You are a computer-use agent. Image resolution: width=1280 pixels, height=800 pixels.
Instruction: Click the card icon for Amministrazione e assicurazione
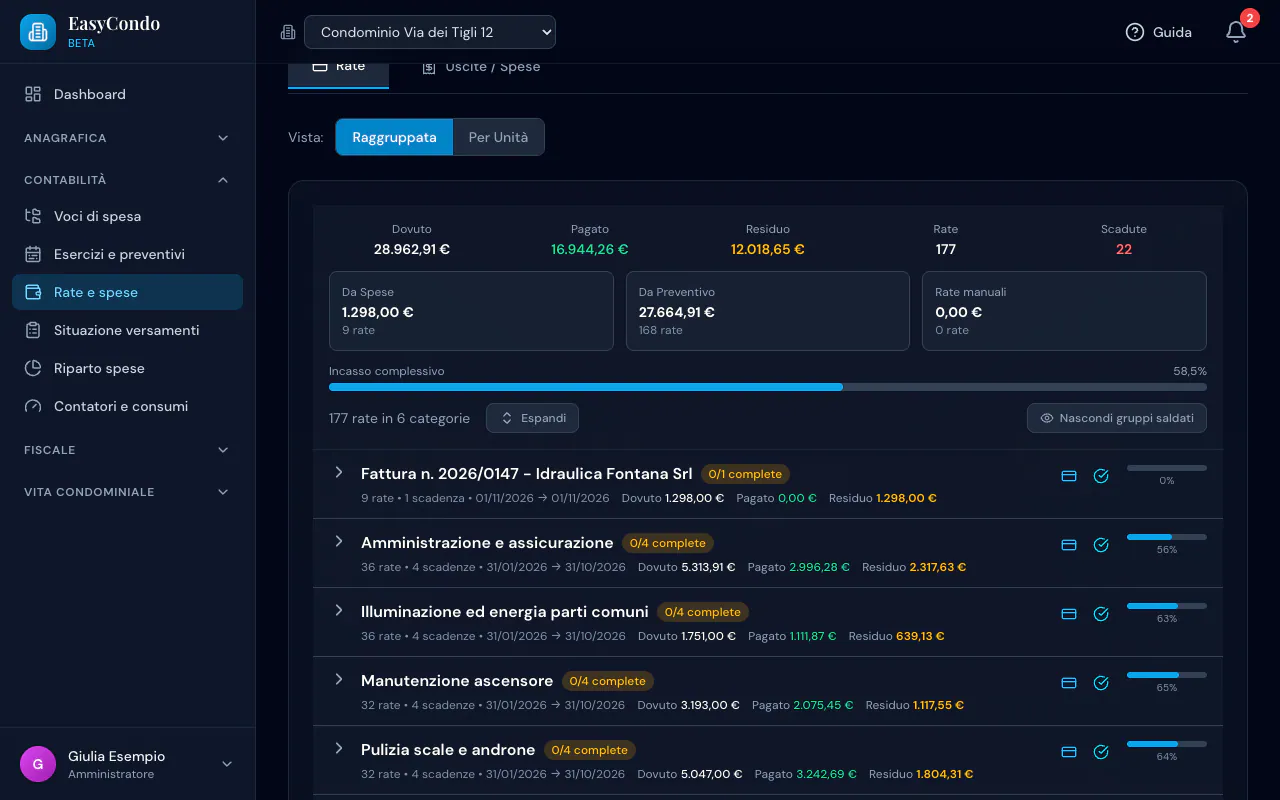coord(1069,545)
